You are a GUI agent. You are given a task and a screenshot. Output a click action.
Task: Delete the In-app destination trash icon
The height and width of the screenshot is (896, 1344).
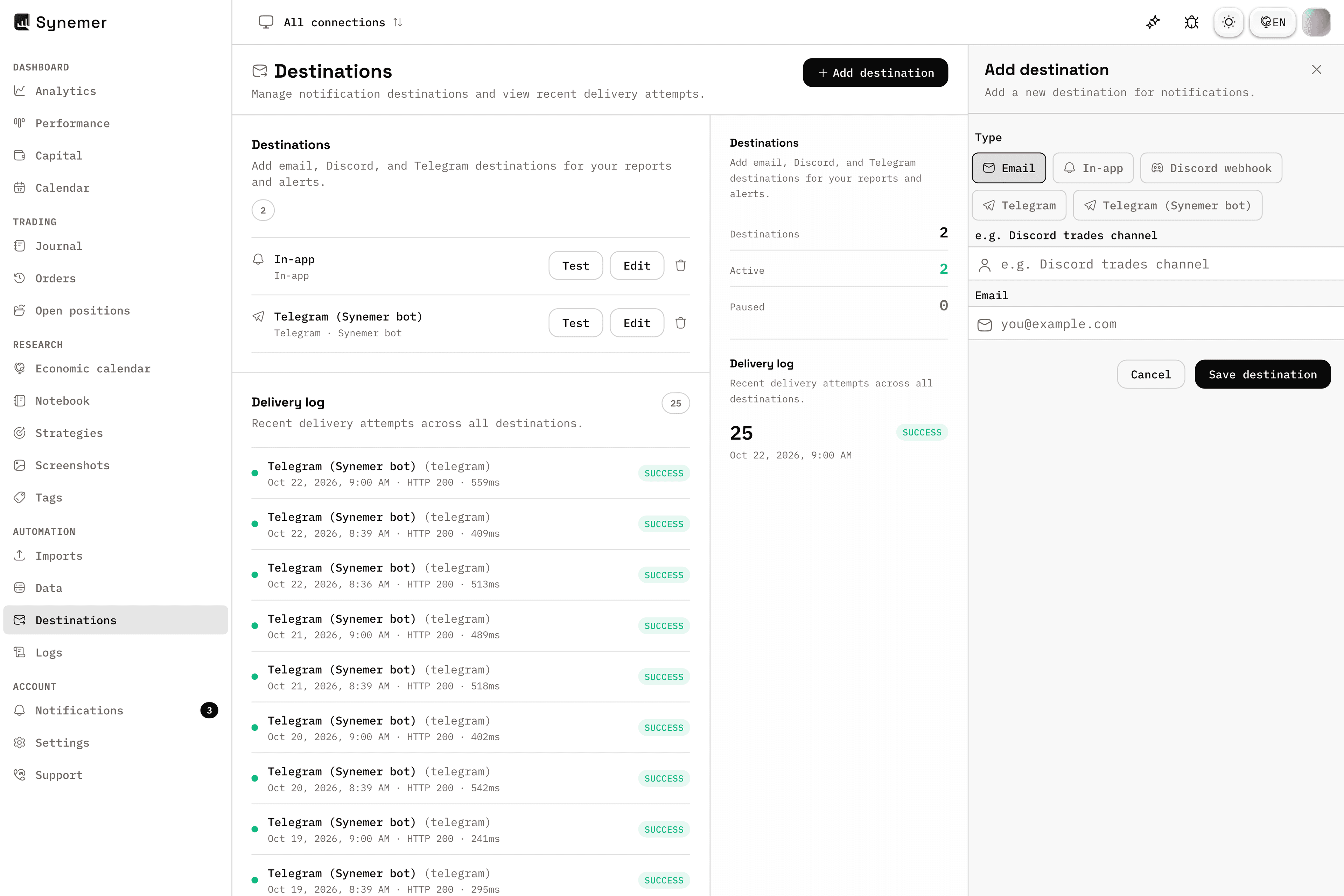point(680,266)
